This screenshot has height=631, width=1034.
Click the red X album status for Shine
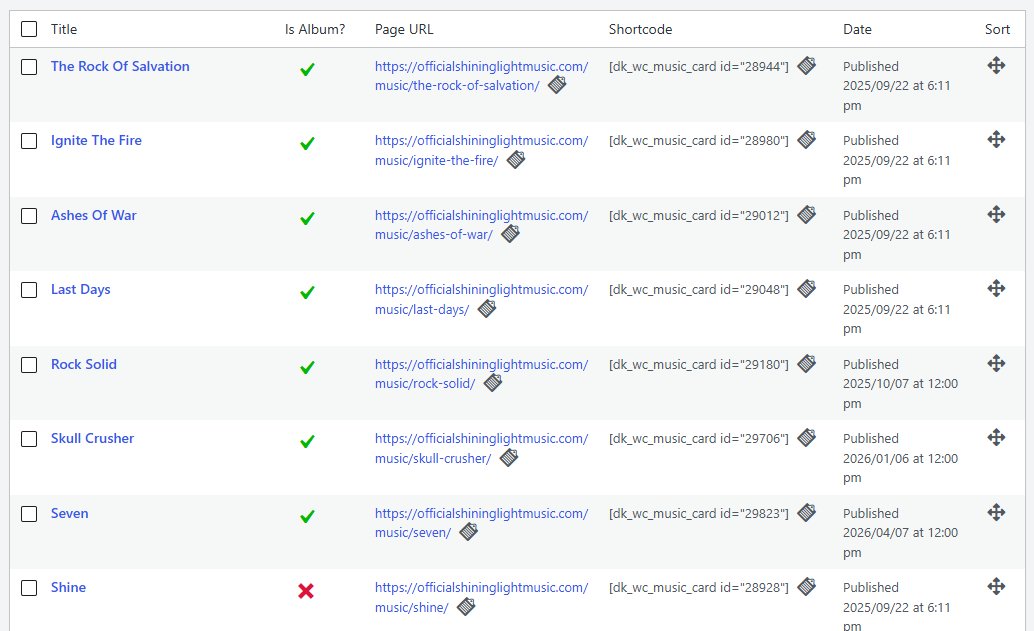[x=306, y=591]
